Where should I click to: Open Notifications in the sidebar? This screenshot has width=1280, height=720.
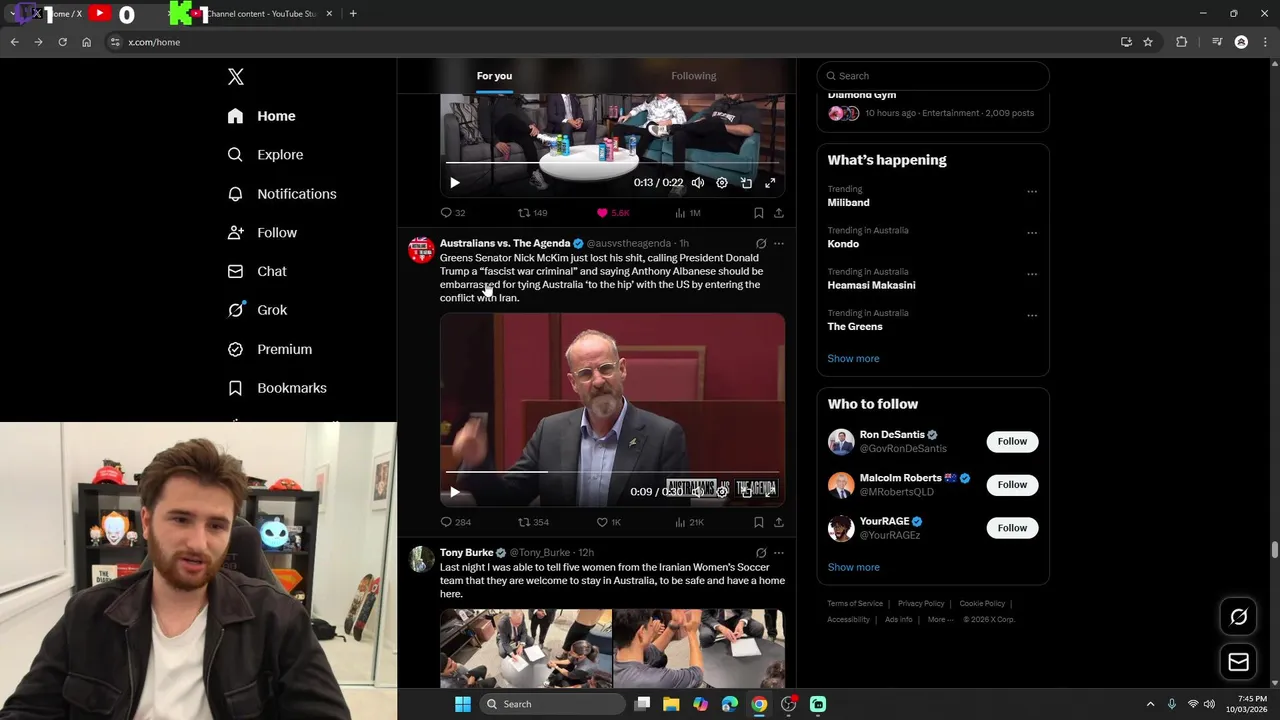point(281,194)
